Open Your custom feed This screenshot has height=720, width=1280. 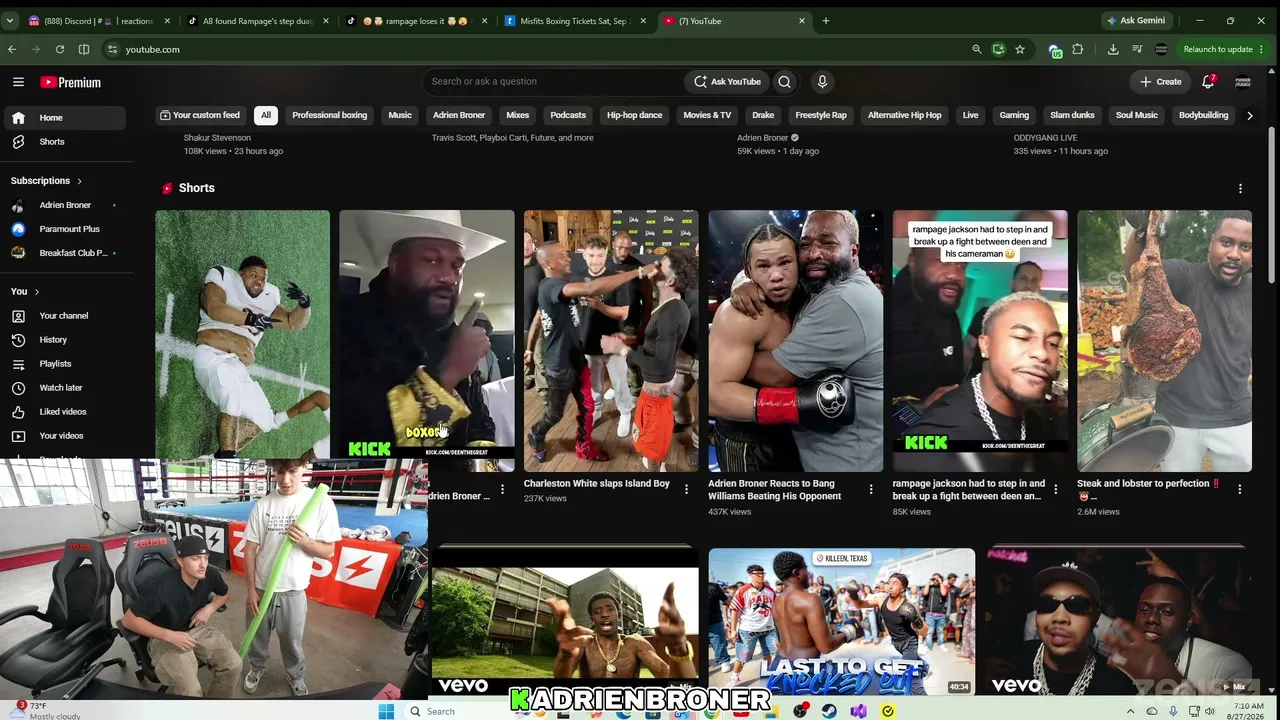[200, 115]
